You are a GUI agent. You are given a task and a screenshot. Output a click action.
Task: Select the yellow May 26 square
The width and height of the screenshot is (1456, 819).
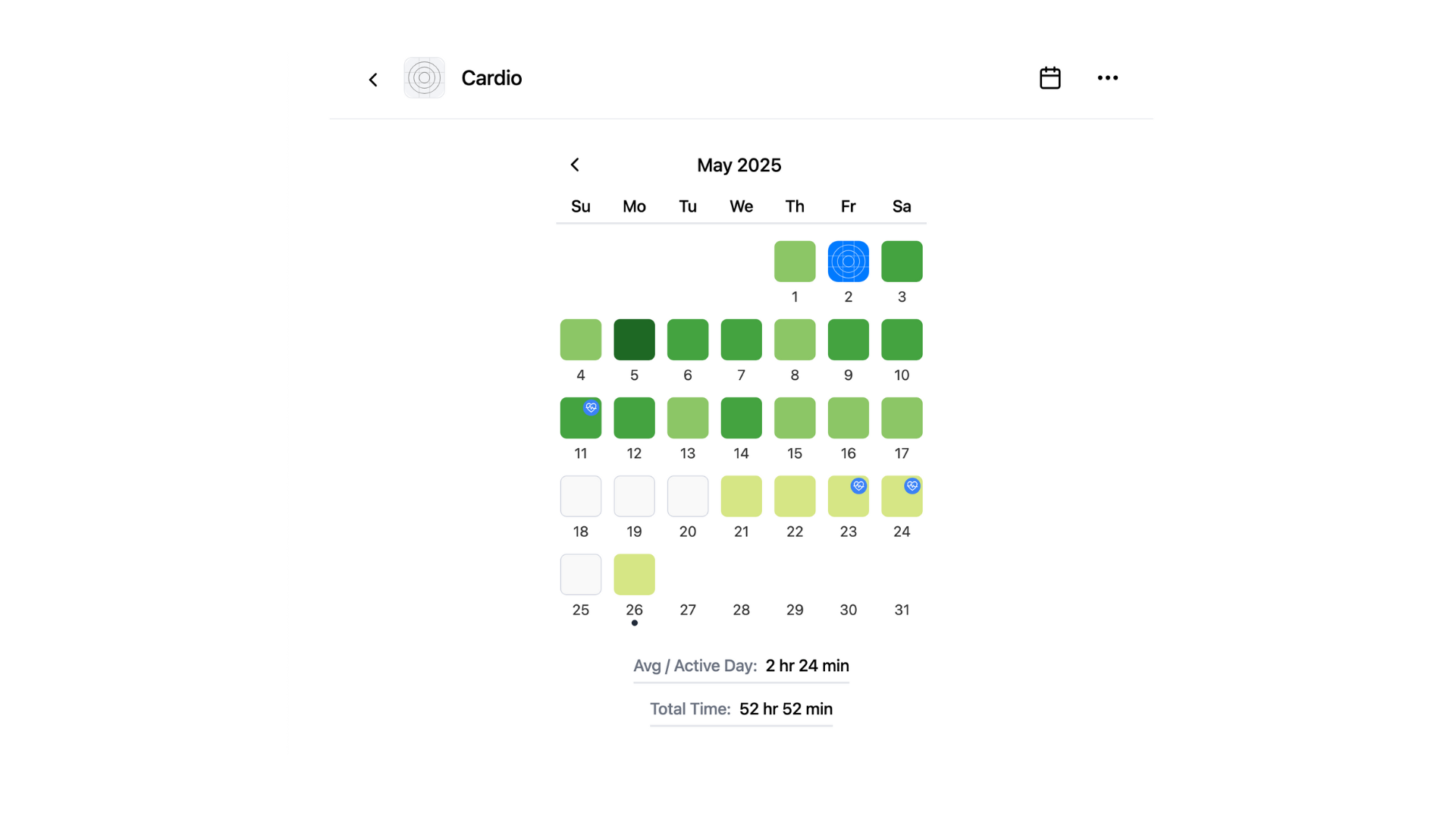coord(634,575)
